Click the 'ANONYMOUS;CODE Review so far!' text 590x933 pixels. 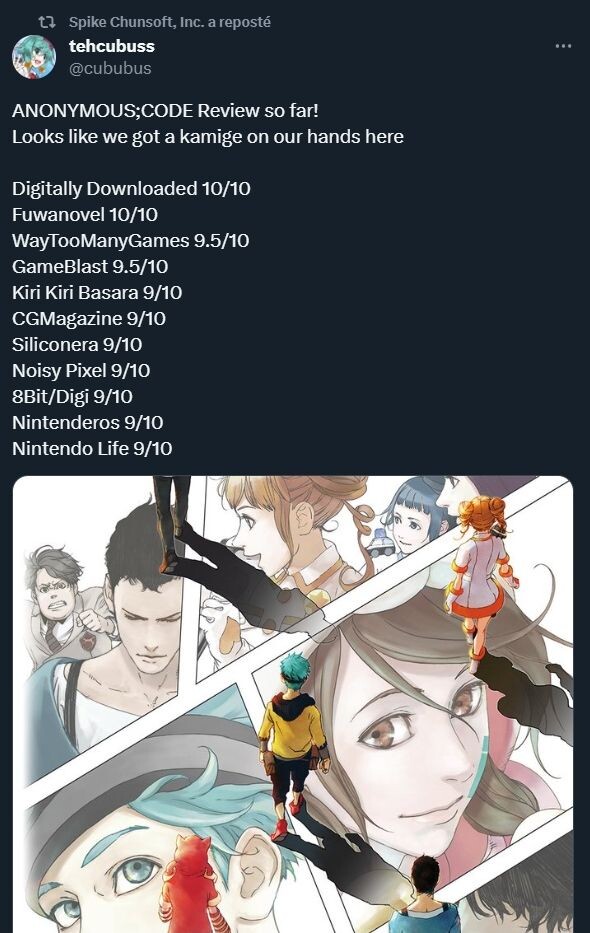165,111
